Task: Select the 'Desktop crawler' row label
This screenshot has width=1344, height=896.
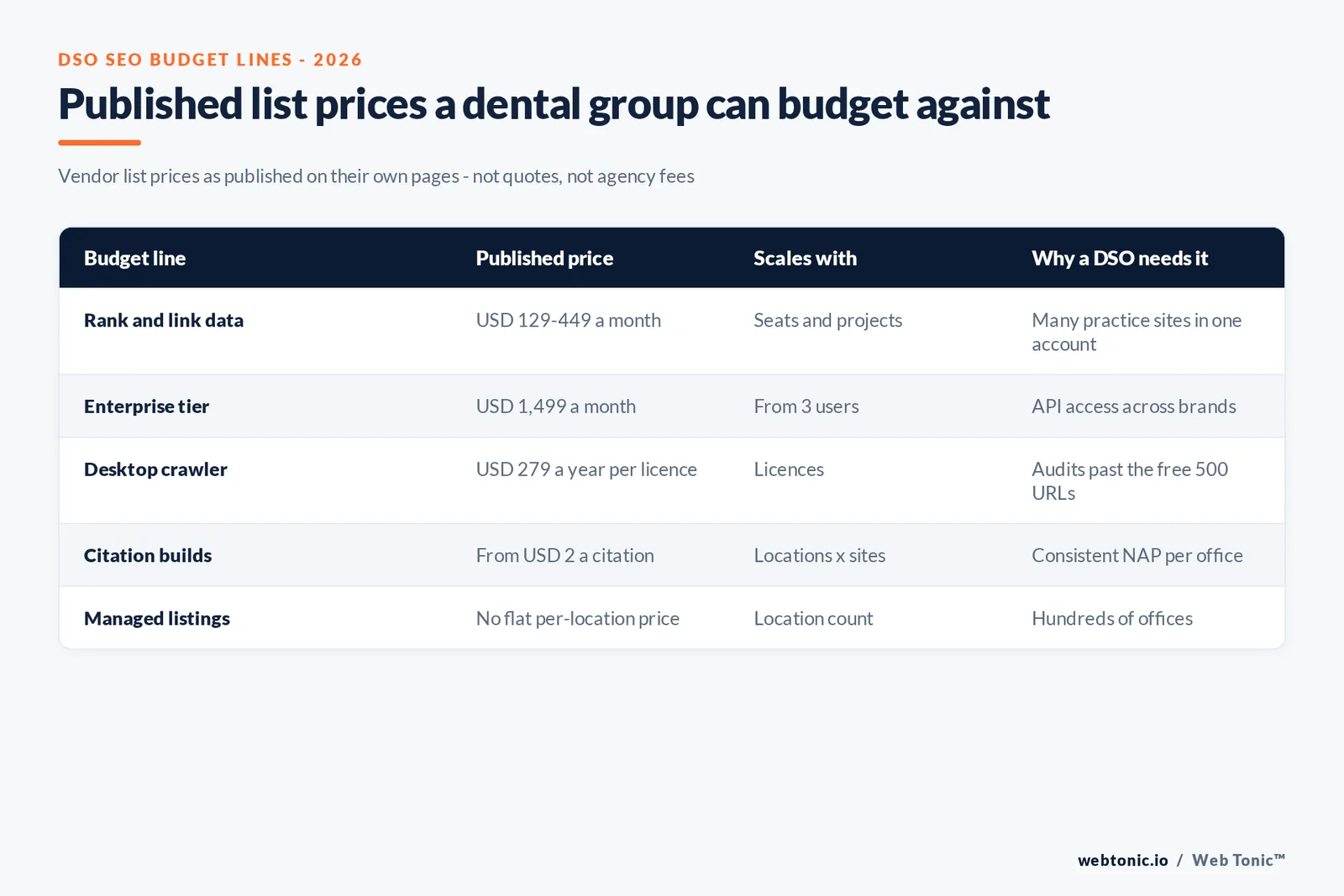Action: click(155, 469)
